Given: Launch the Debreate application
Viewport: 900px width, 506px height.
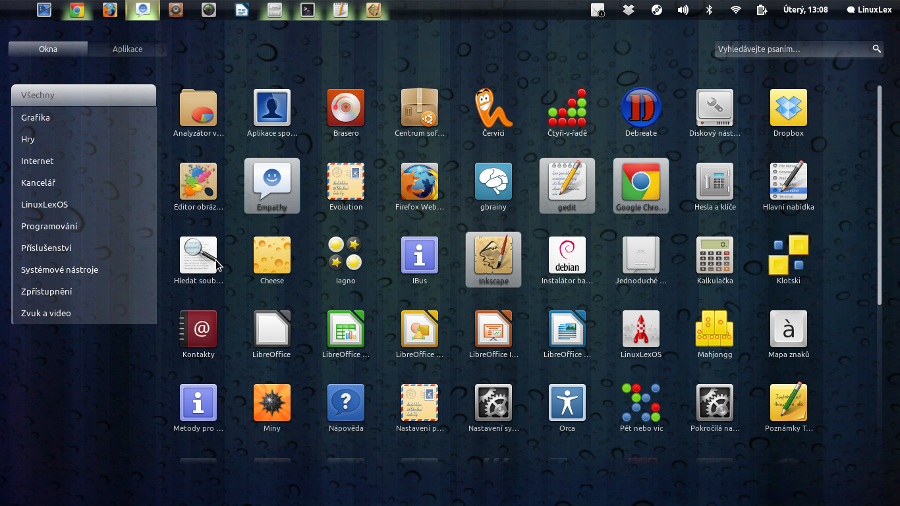Looking at the screenshot, I should click(x=641, y=112).
